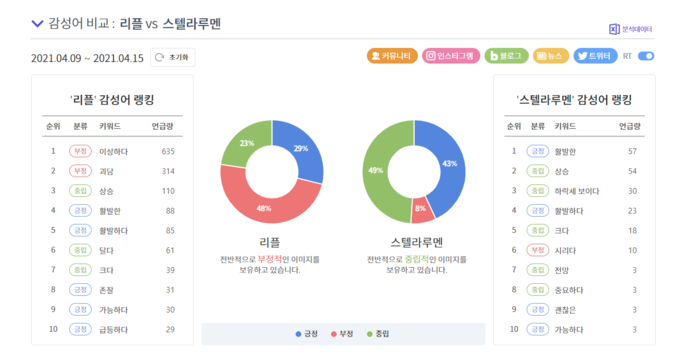The height and width of the screenshot is (363, 700).
Task: Click the 부정 tag beside 시리다
Action: pos(538,250)
